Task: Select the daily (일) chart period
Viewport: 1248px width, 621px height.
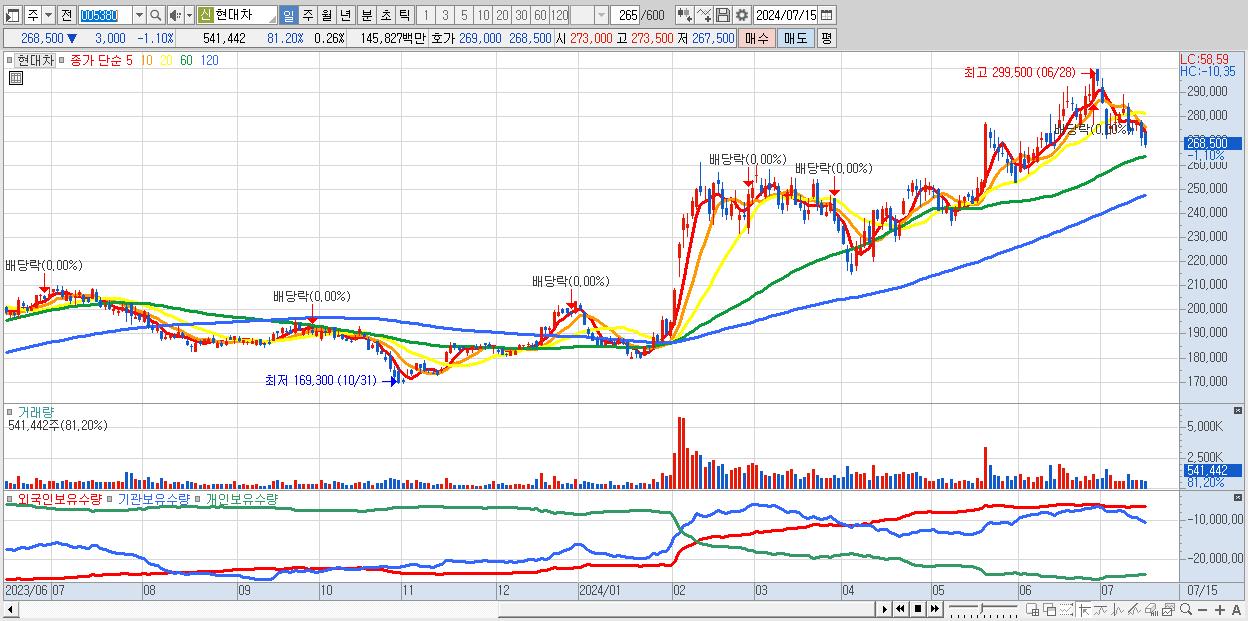Action: tap(288, 15)
